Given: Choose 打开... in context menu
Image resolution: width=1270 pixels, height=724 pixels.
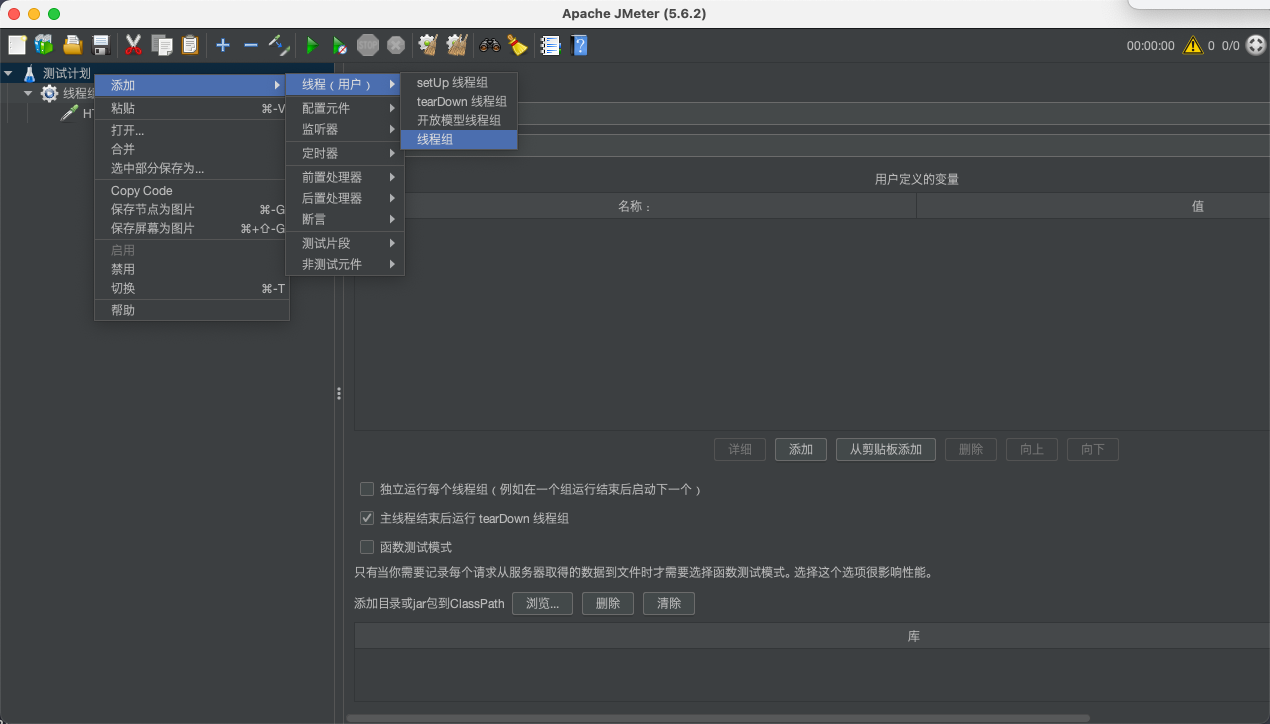Looking at the screenshot, I should coord(190,130).
